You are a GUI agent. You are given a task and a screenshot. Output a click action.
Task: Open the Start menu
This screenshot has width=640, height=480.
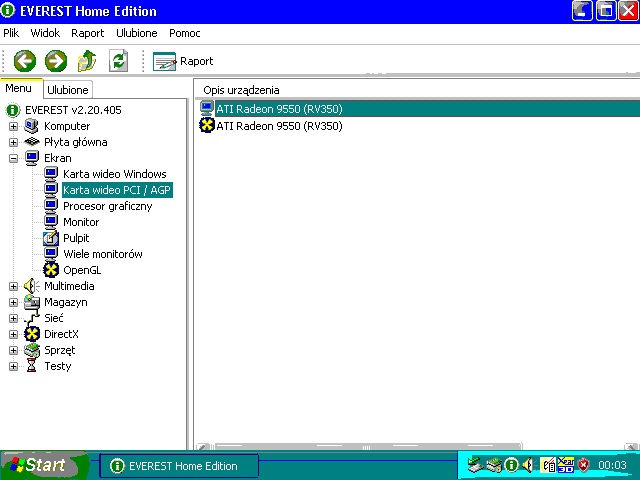43,465
